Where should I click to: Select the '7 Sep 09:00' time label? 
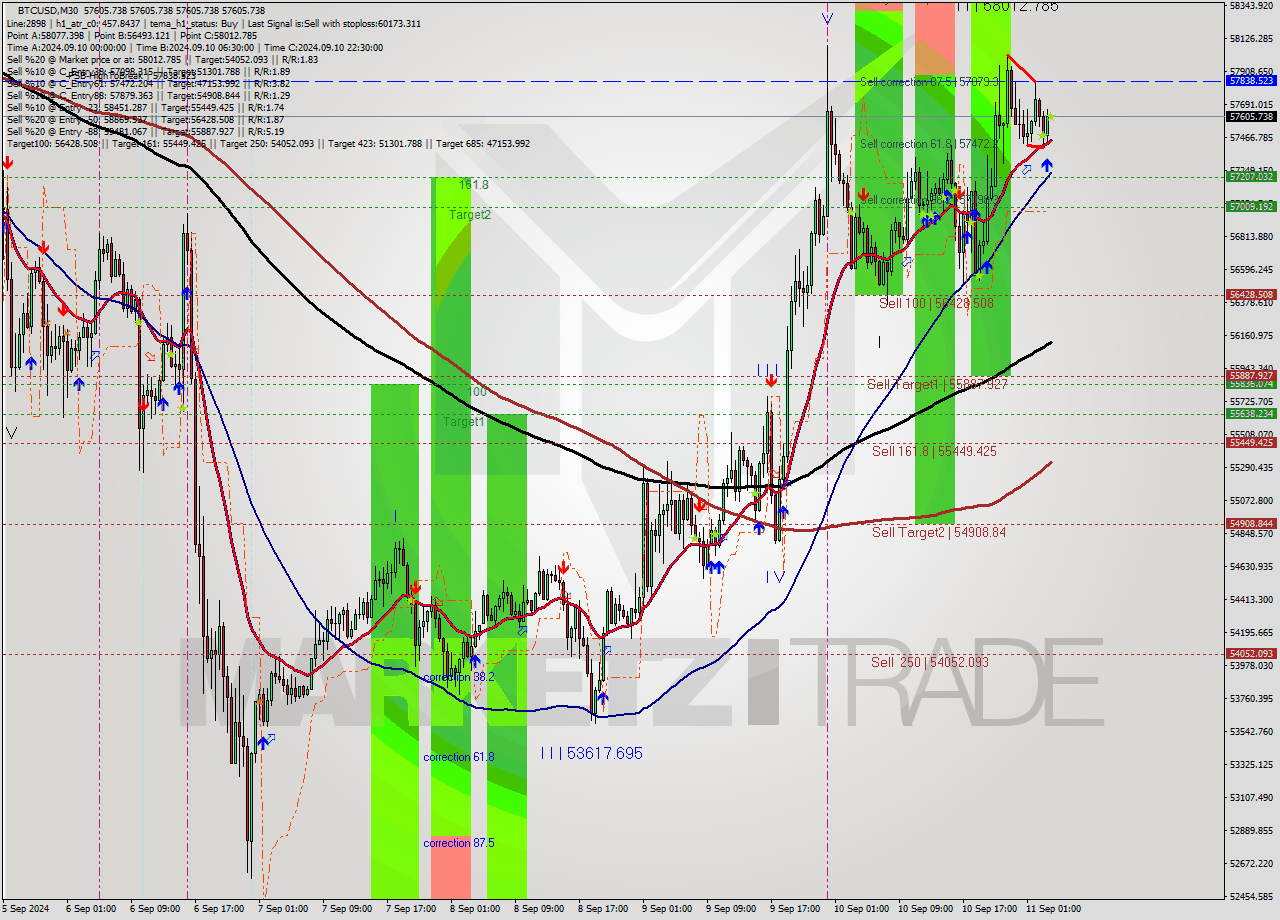point(346,909)
